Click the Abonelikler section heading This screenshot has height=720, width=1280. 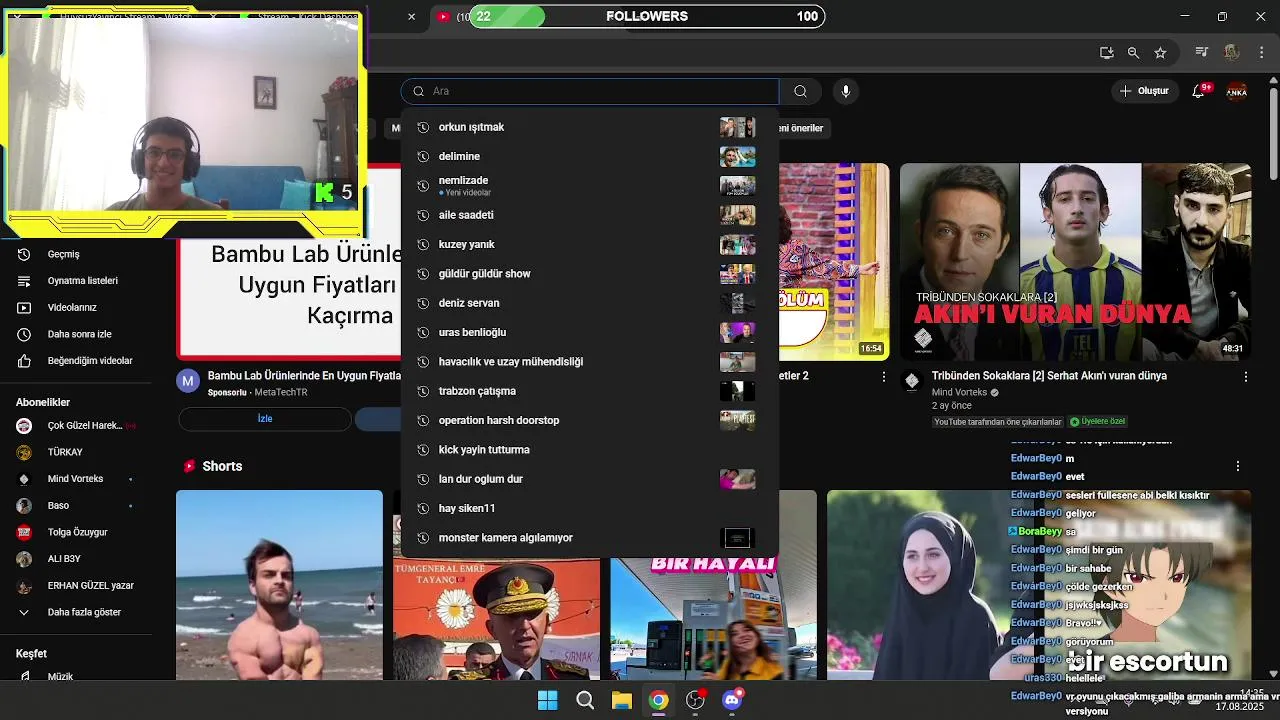pos(43,402)
